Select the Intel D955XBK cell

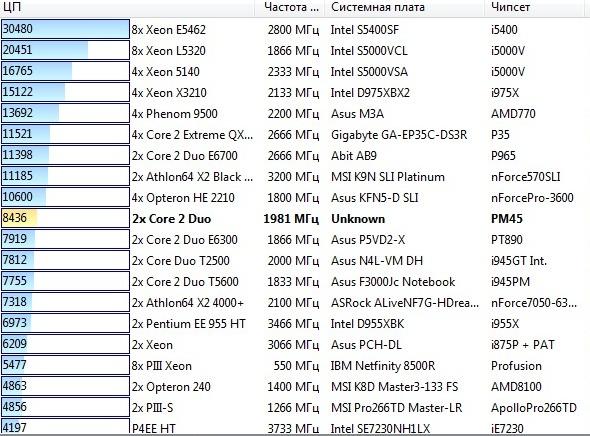click(x=368, y=324)
